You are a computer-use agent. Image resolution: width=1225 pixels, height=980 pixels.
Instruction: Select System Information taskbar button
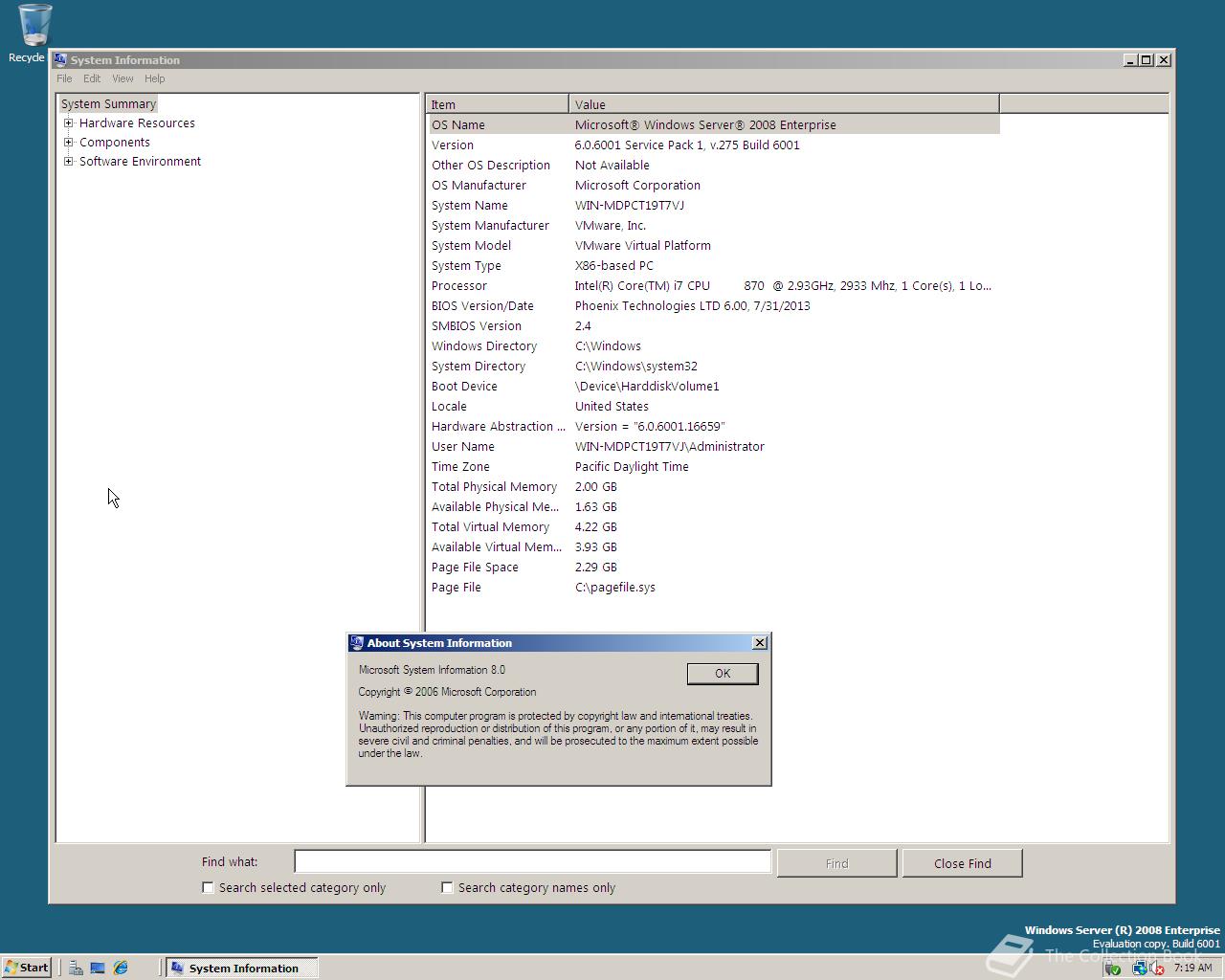point(241,968)
